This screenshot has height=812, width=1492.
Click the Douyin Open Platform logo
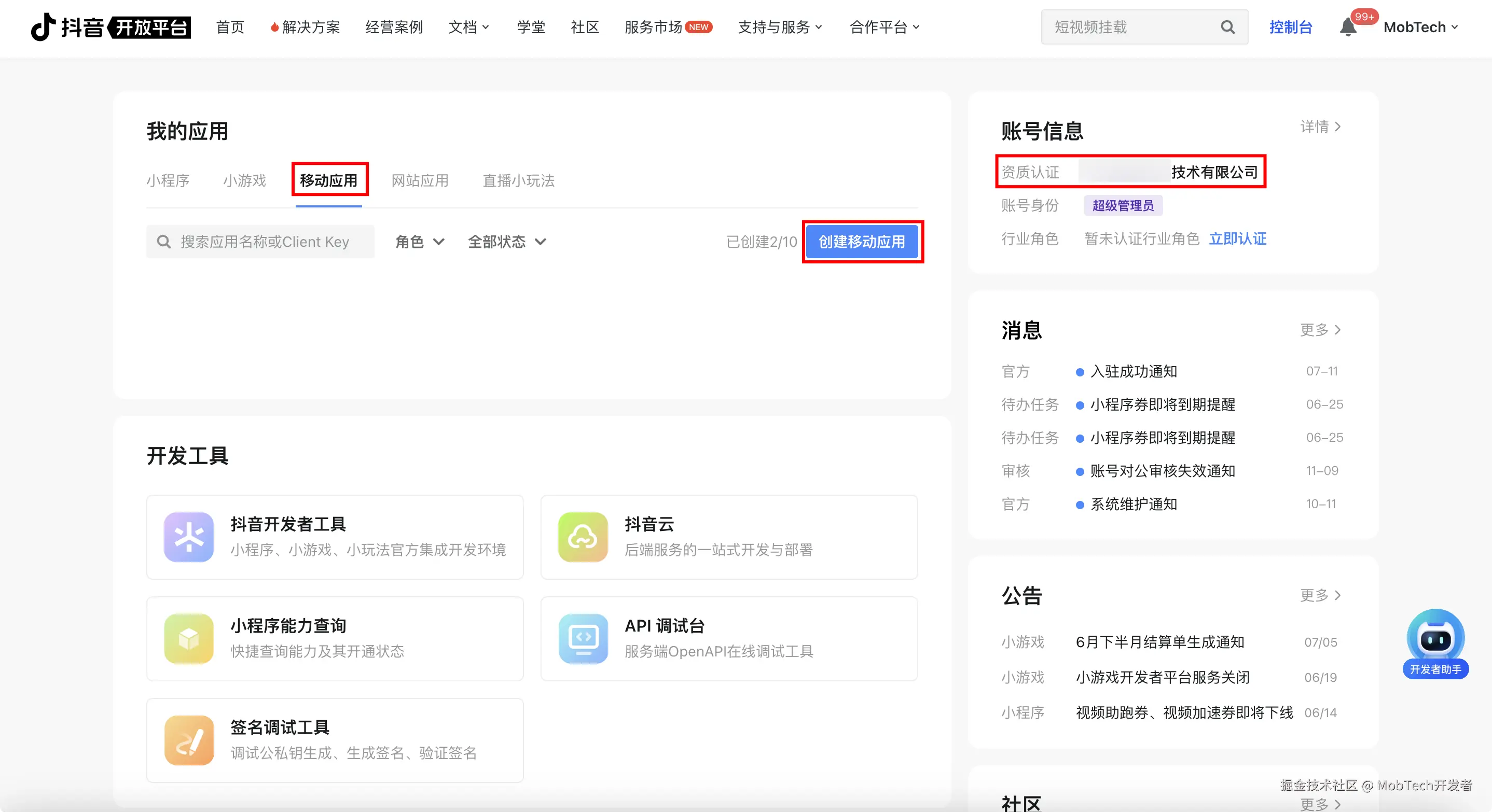pos(110,27)
